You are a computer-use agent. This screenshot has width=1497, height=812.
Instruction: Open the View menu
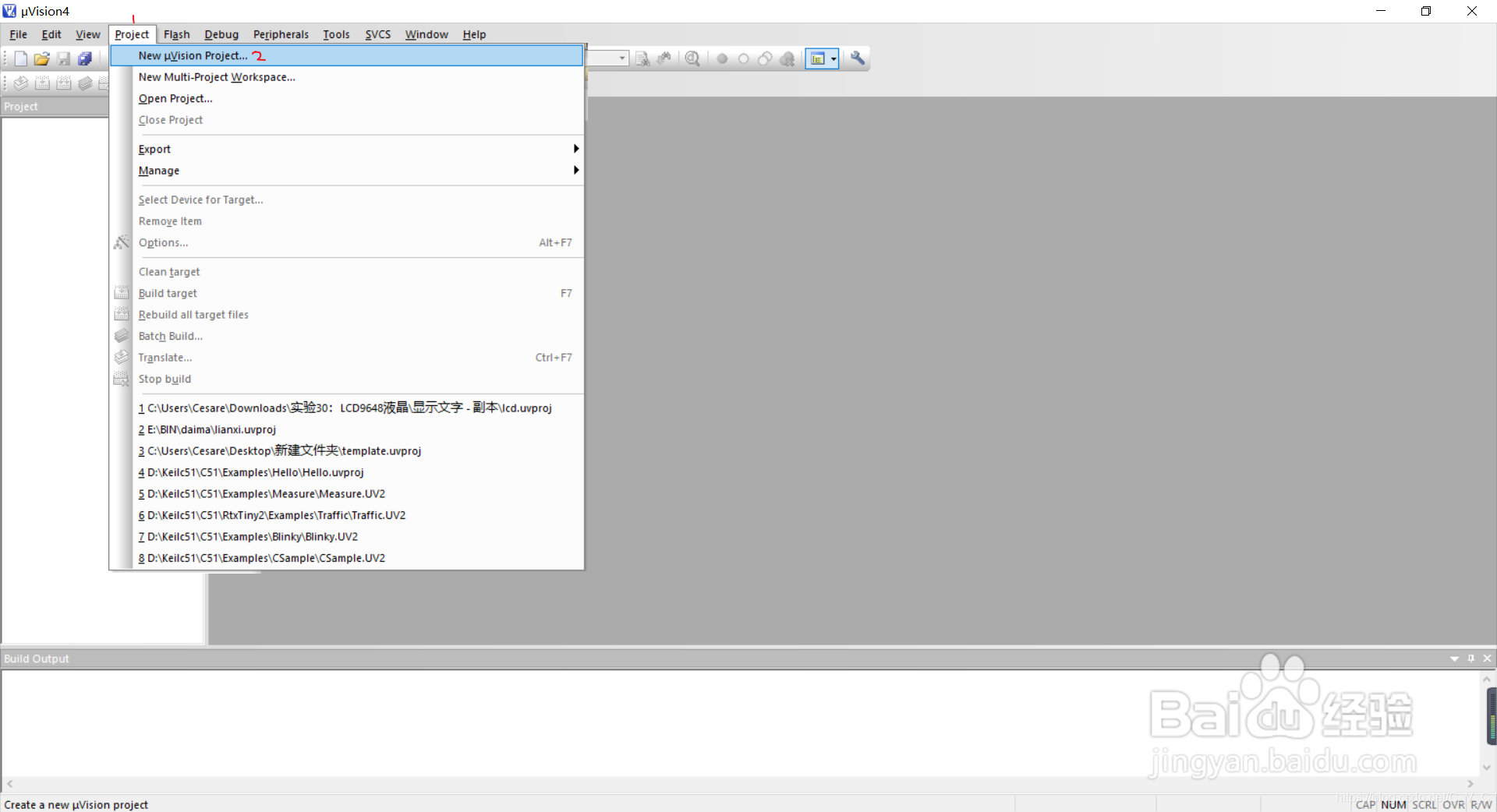(87, 34)
